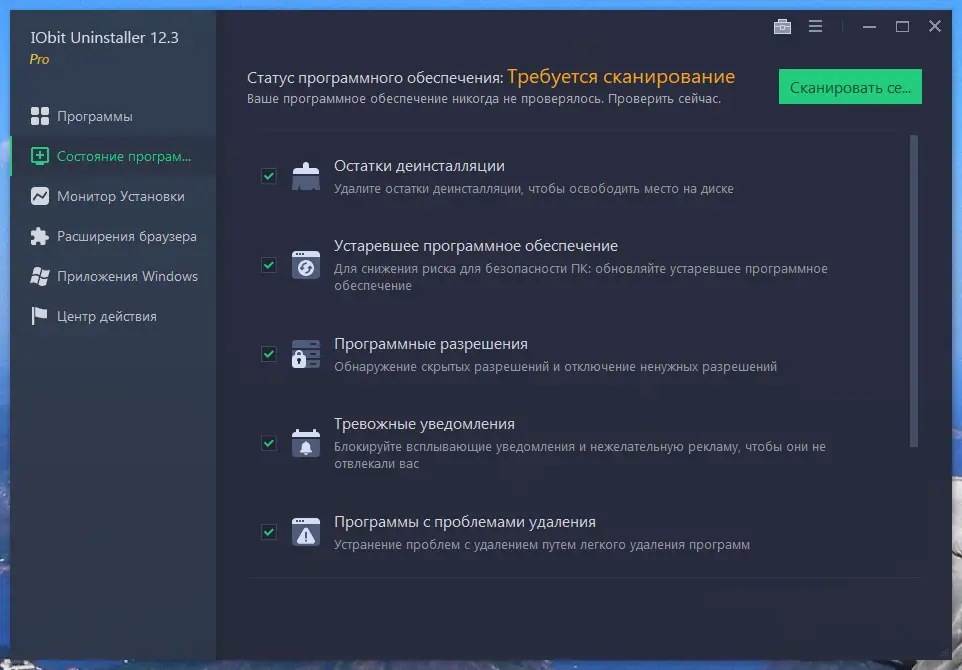Click the lock icon for Программные разрешения
Image resolution: width=962 pixels, height=670 pixels.
[x=305, y=353]
